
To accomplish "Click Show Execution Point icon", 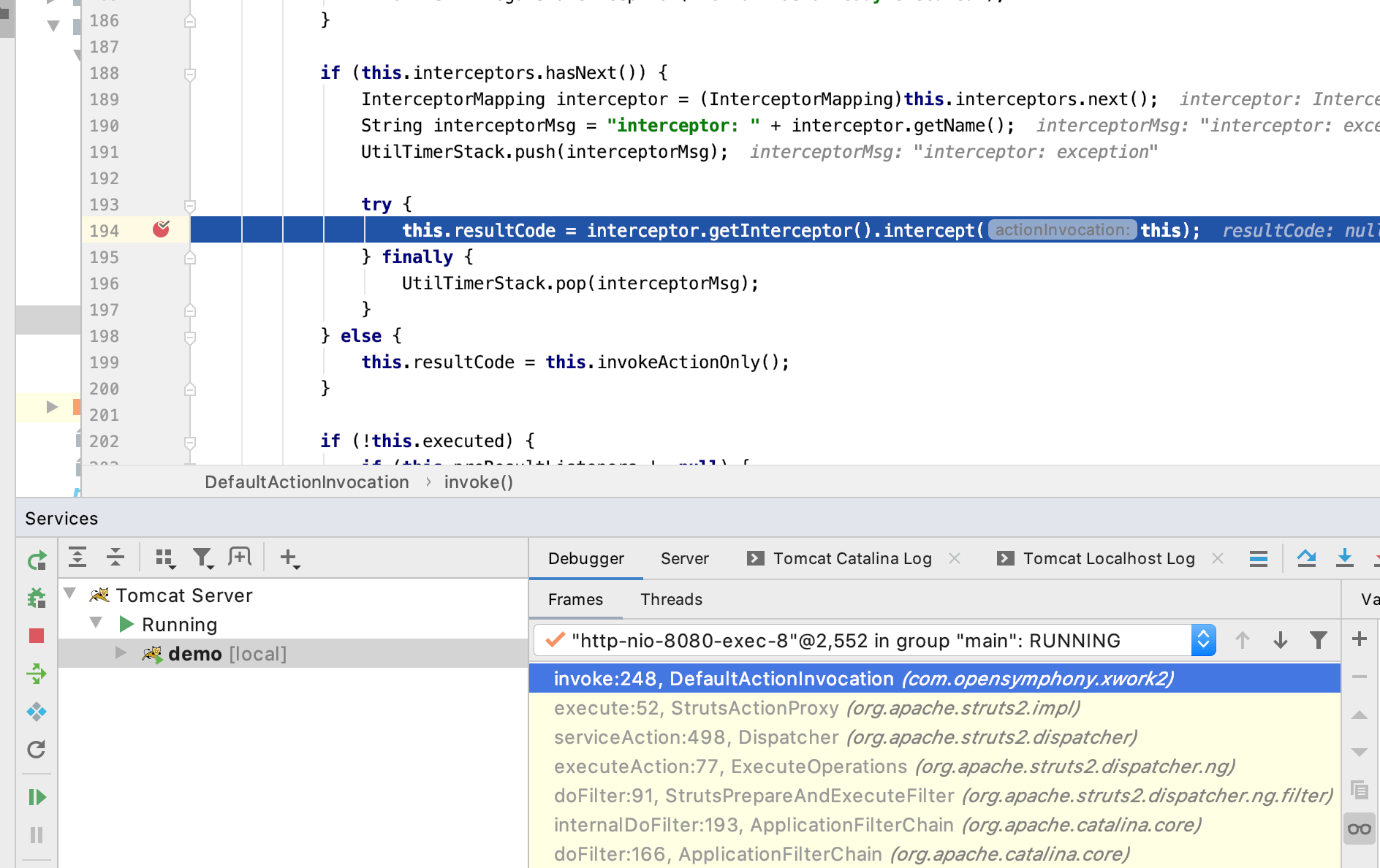I will (x=1307, y=558).
